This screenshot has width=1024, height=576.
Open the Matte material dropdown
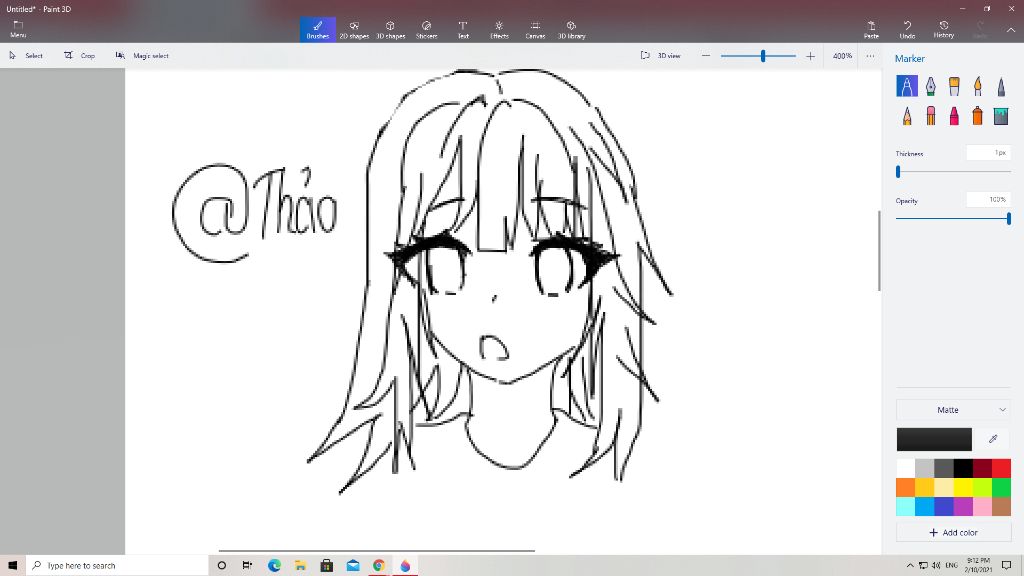(x=953, y=410)
